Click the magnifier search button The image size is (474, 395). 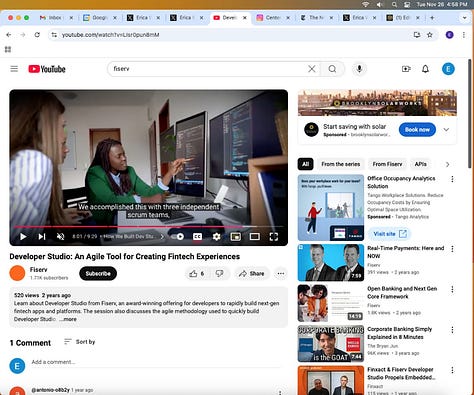tap(332, 69)
